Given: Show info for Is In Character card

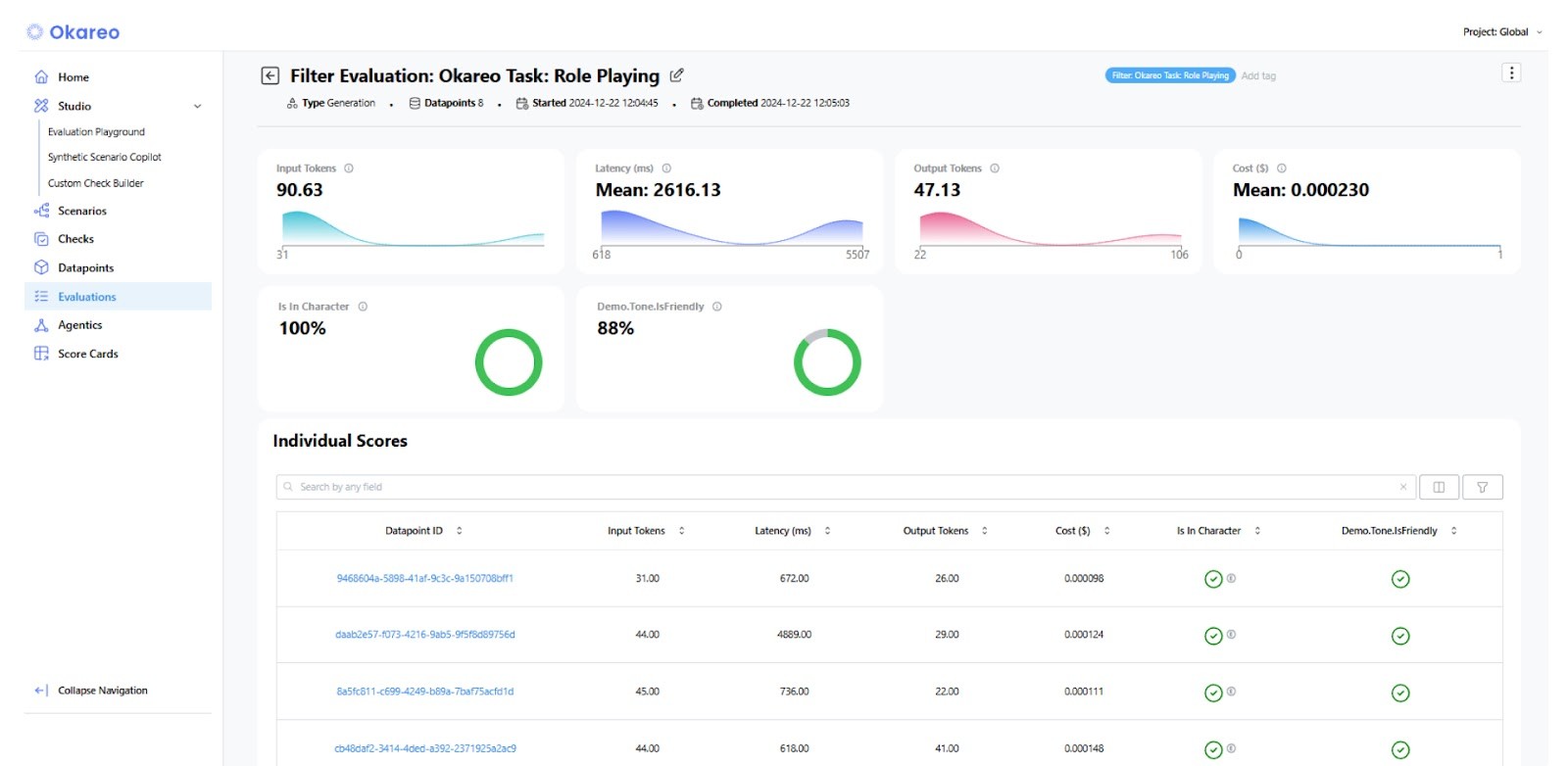Looking at the screenshot, I should point(363,307).
